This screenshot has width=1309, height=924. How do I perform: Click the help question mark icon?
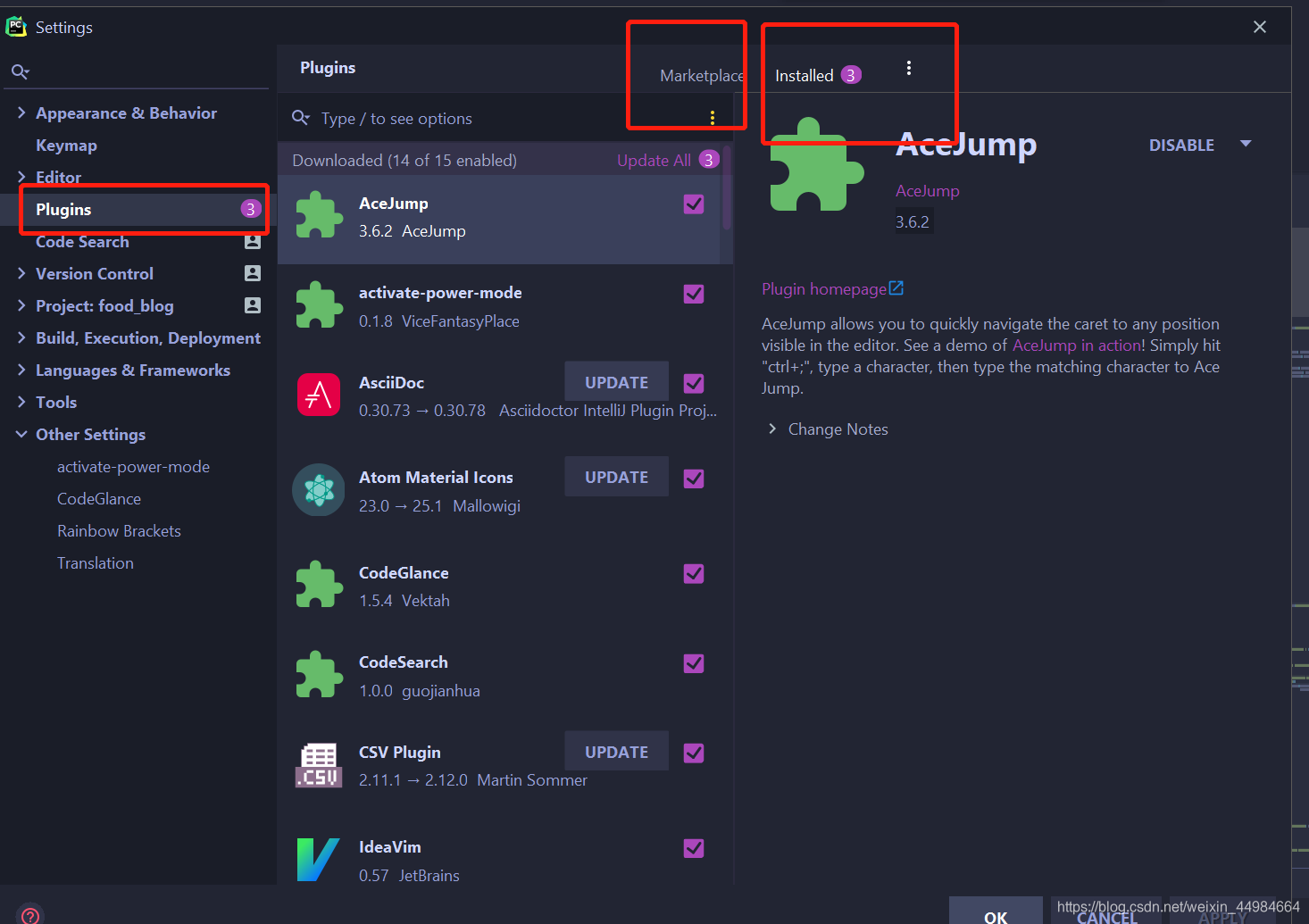(29, 915)
